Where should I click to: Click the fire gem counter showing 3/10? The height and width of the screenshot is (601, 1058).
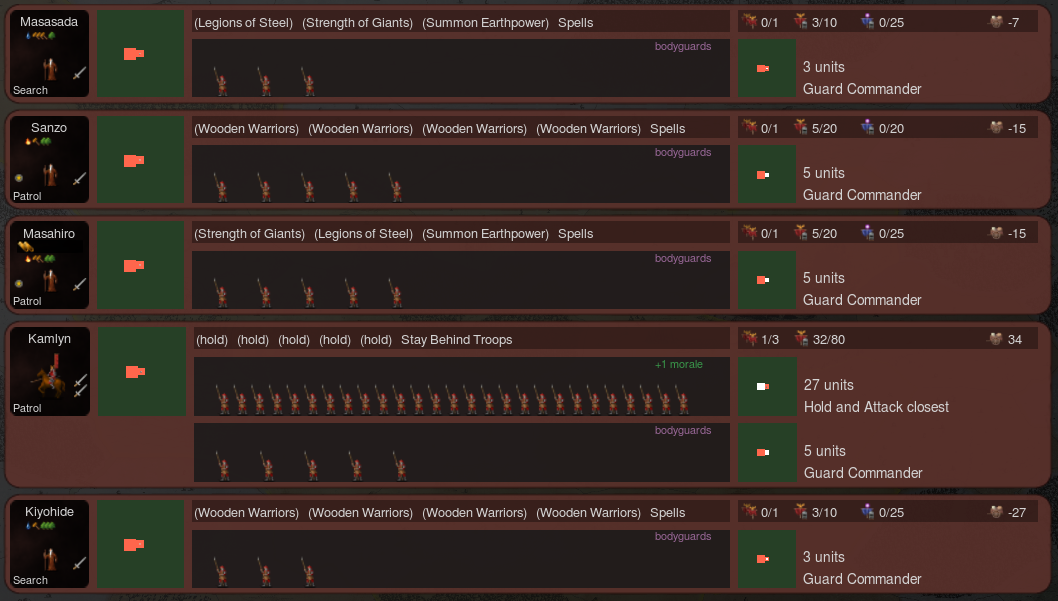pyautogui.click(x=801, y=20)
